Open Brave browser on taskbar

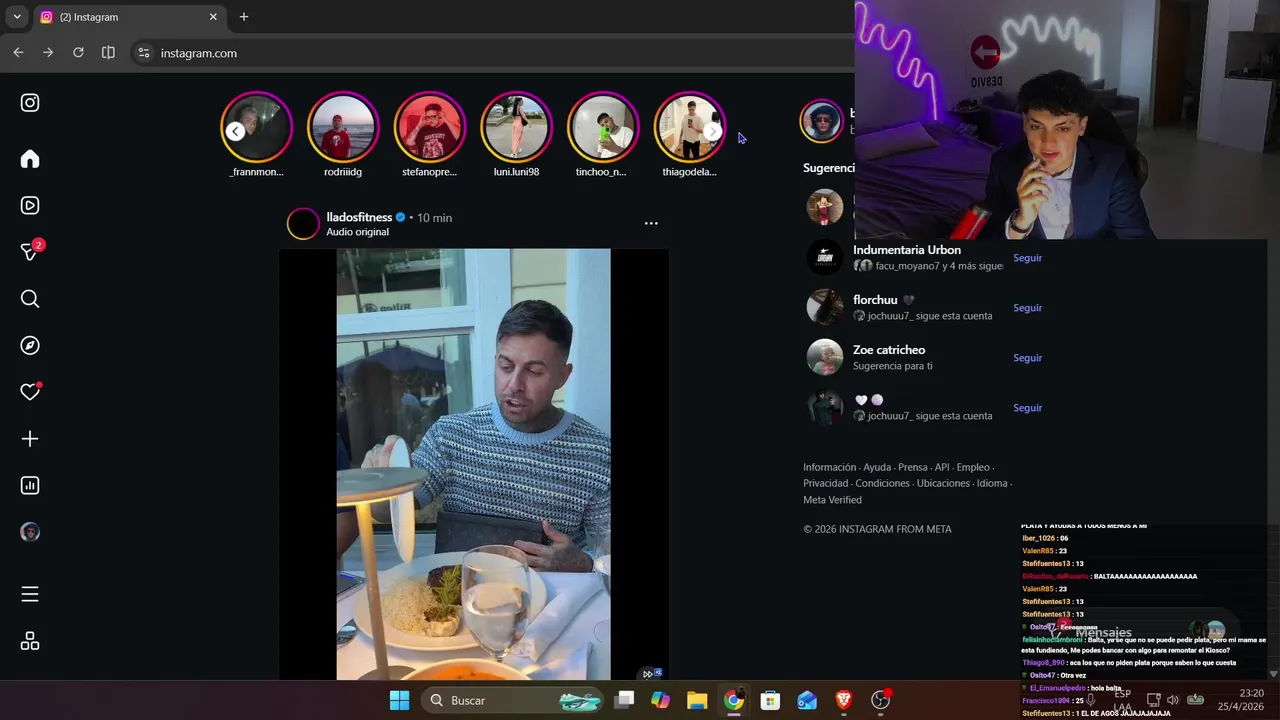pos(843,700)
